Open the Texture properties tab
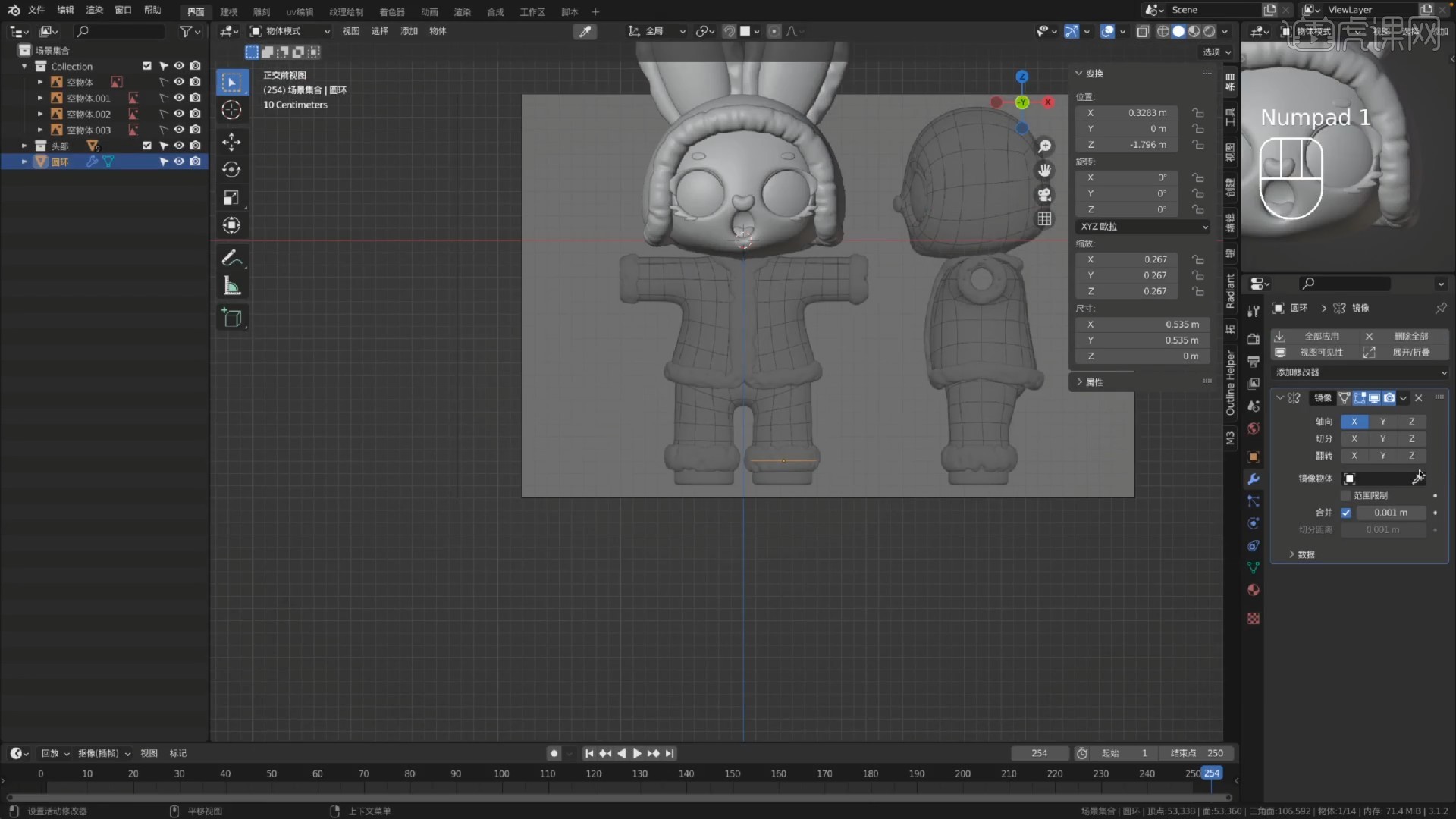1456x819 pixels. [1254, 619]
